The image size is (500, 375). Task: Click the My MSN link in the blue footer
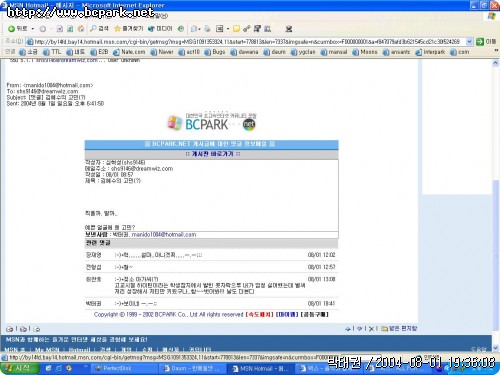pyautogui.click(x=47, y=350)
